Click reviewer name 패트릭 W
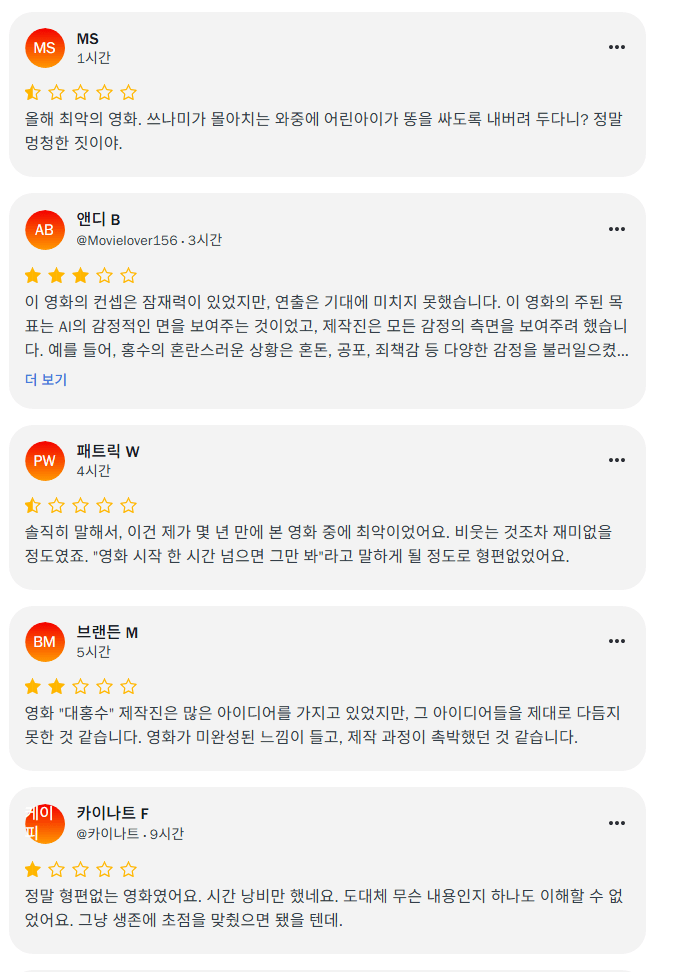 click(x=108, y=451)
